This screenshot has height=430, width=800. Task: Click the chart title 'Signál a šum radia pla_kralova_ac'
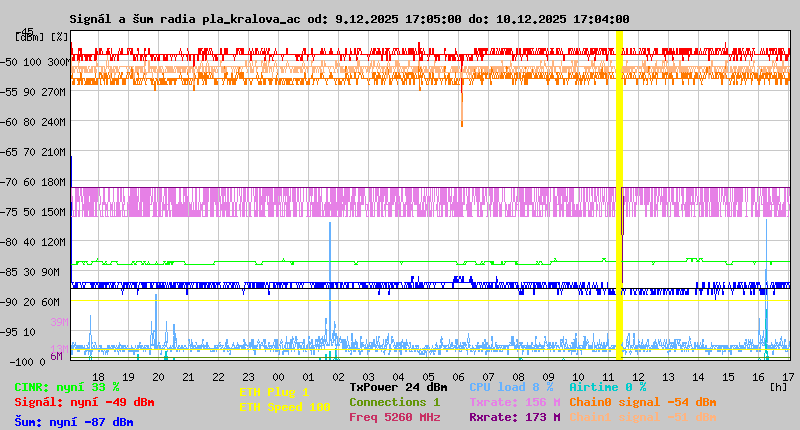click(x=185, y=19)
